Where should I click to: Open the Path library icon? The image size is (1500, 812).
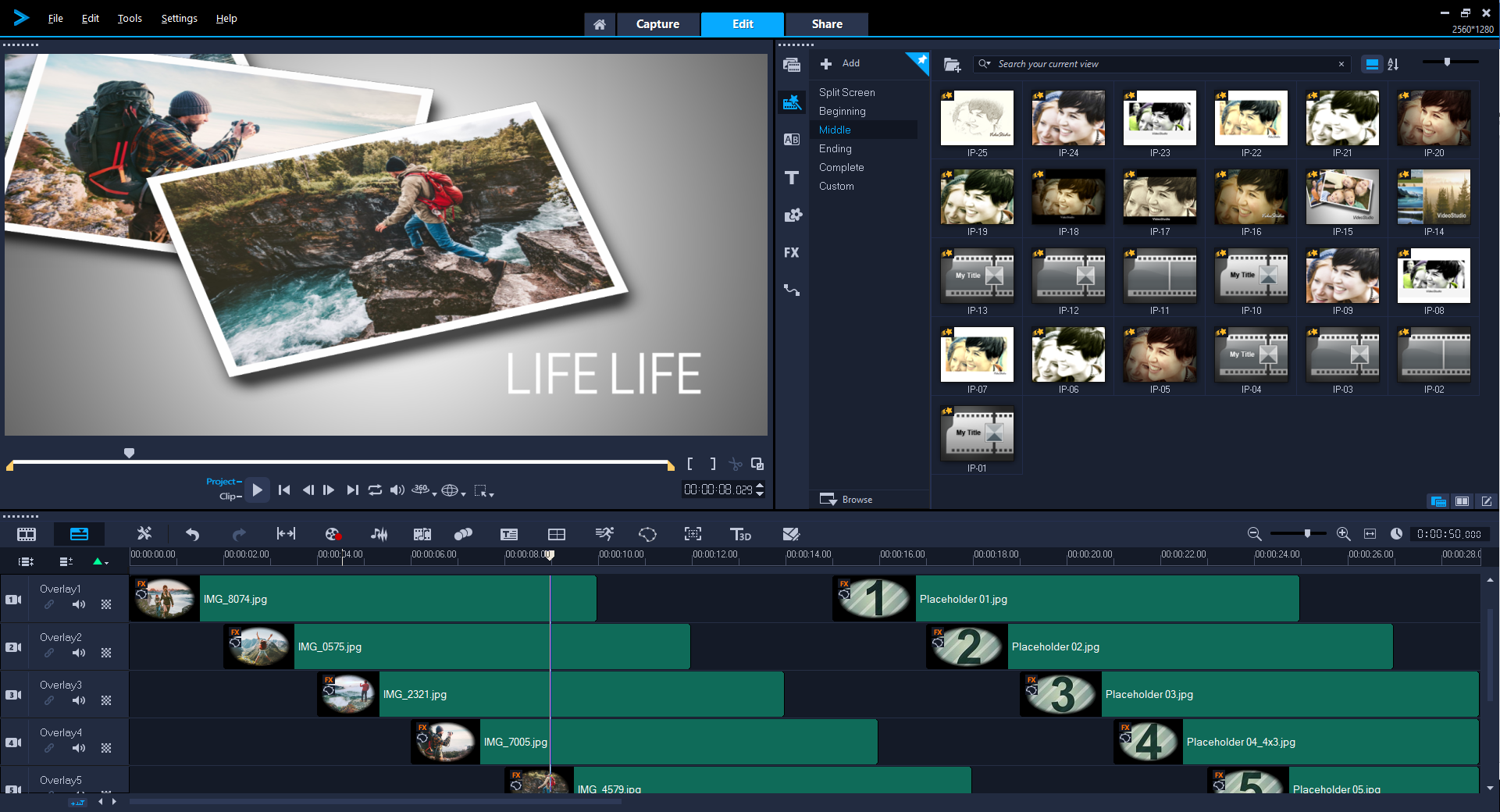coord(792,290)
